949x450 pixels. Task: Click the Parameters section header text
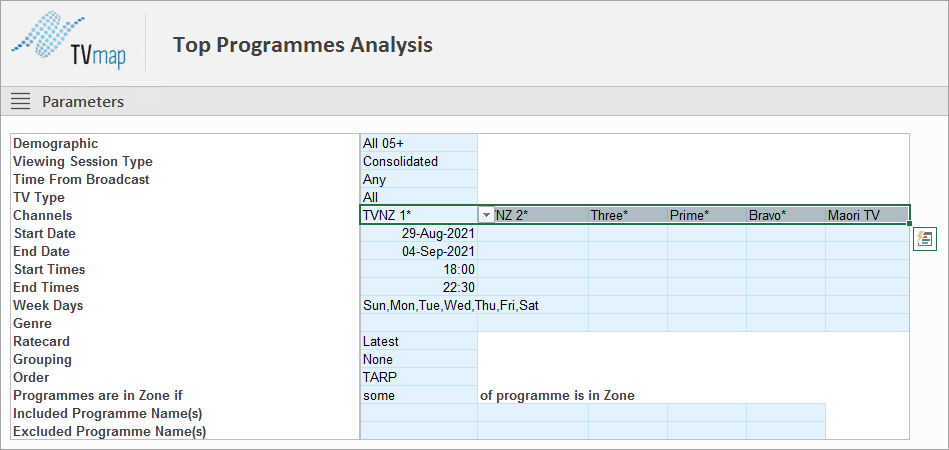pos(83,102)
